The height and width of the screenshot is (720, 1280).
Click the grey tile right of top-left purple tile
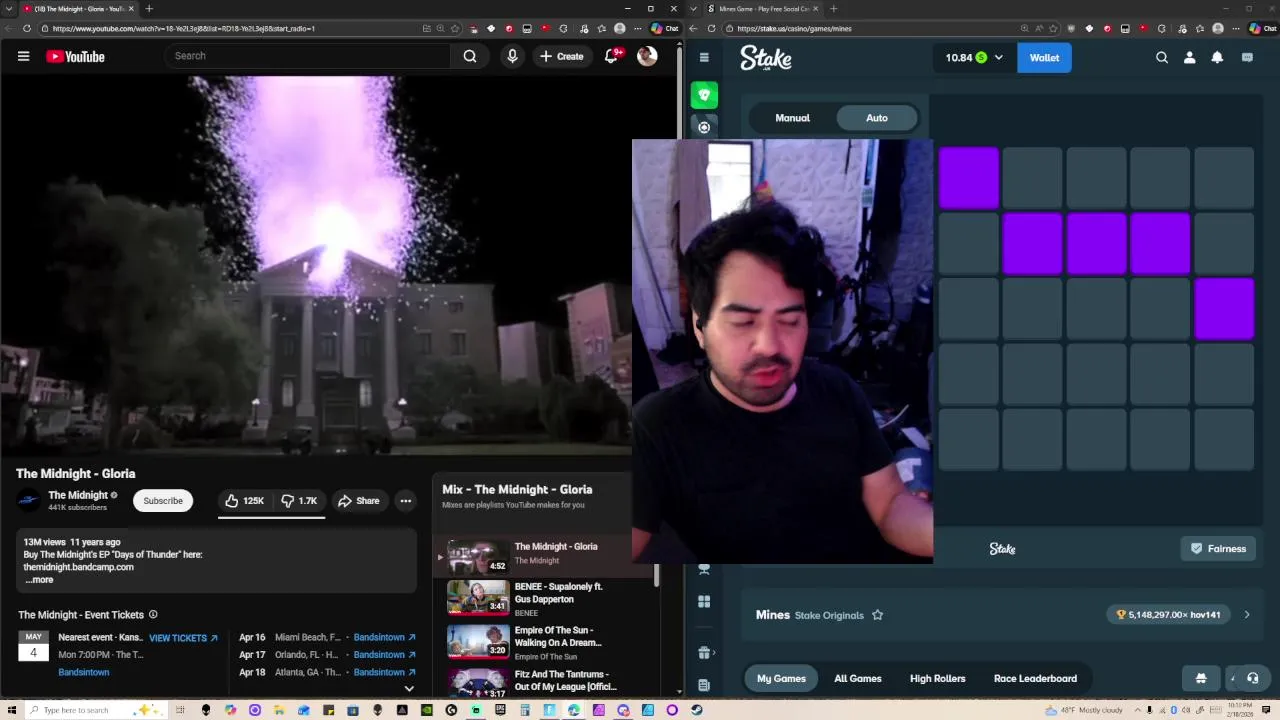click(x=1032, y=178)
